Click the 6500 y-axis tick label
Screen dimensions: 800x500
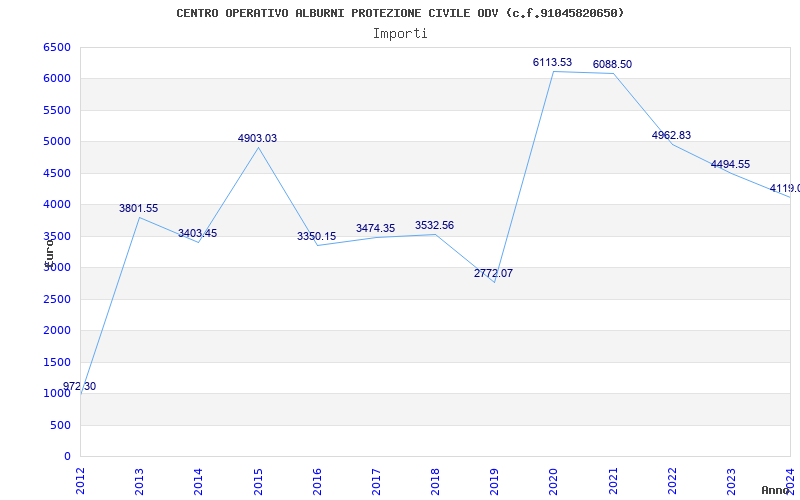(x=57, y=47)
